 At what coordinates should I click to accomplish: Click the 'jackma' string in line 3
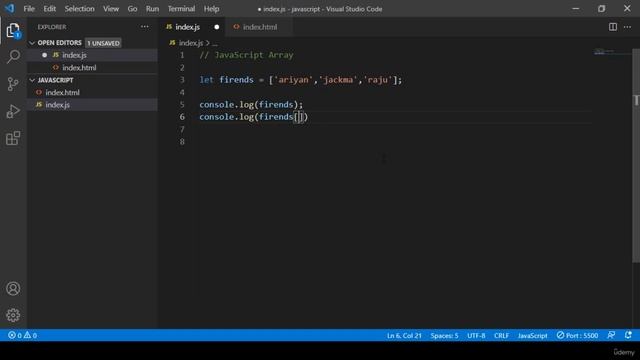click(x=338, y=80)
